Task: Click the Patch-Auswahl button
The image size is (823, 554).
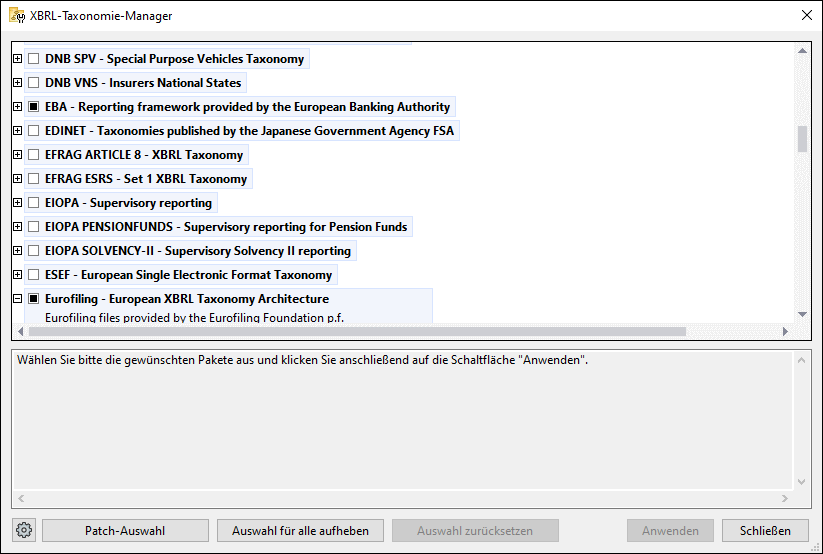Action: pyautogui.click(x=125, y=530)
